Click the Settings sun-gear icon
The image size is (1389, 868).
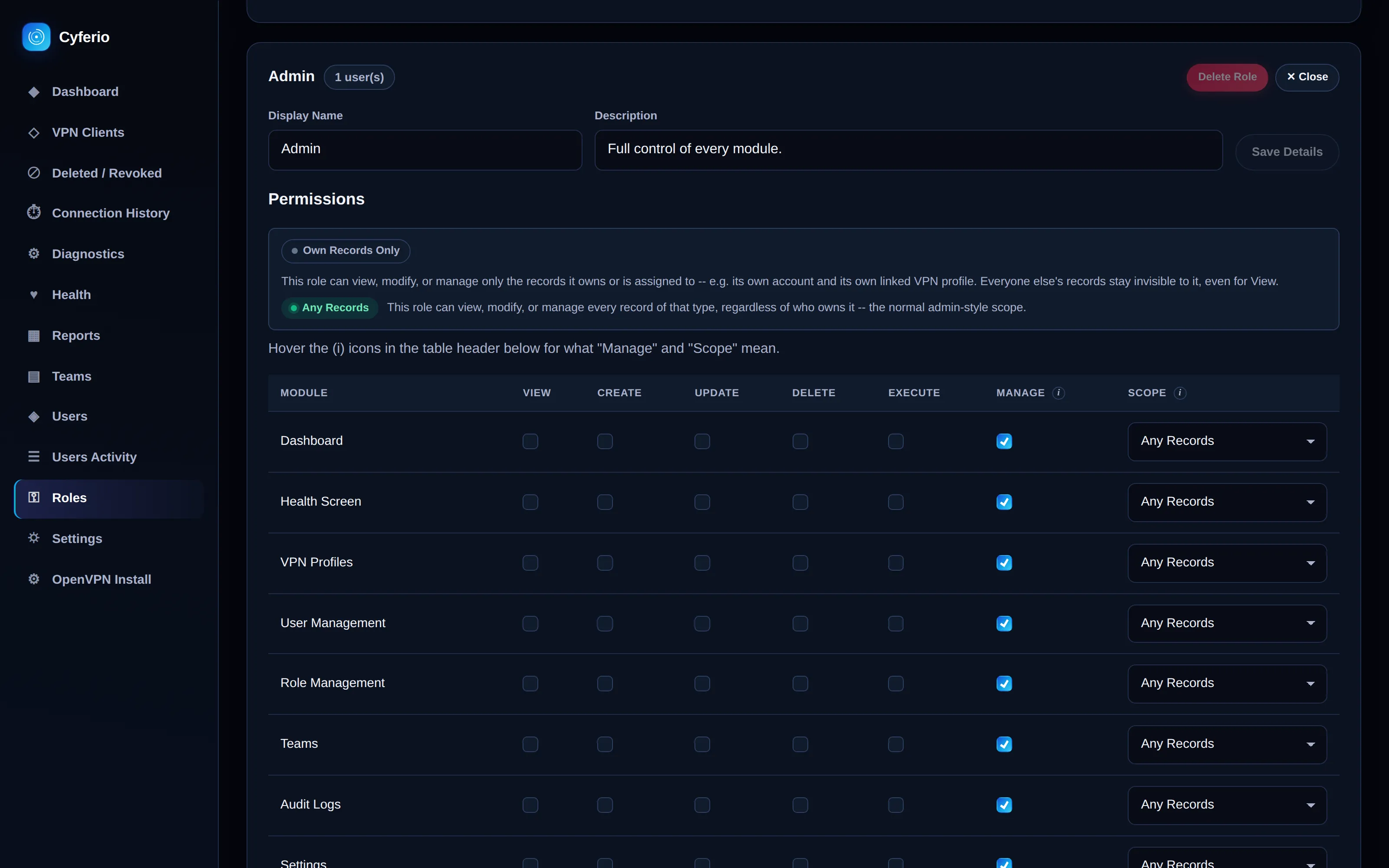tap(34, 538)
